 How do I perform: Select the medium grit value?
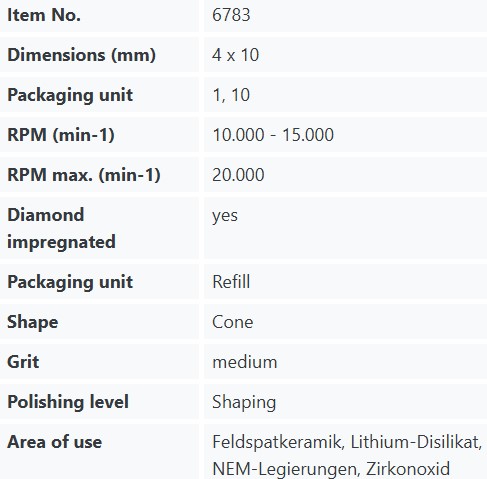click(245, 362)
